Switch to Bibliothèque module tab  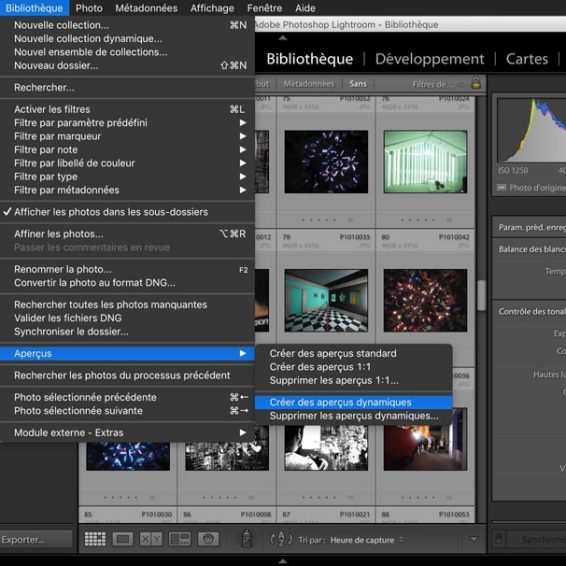point(310,59)
